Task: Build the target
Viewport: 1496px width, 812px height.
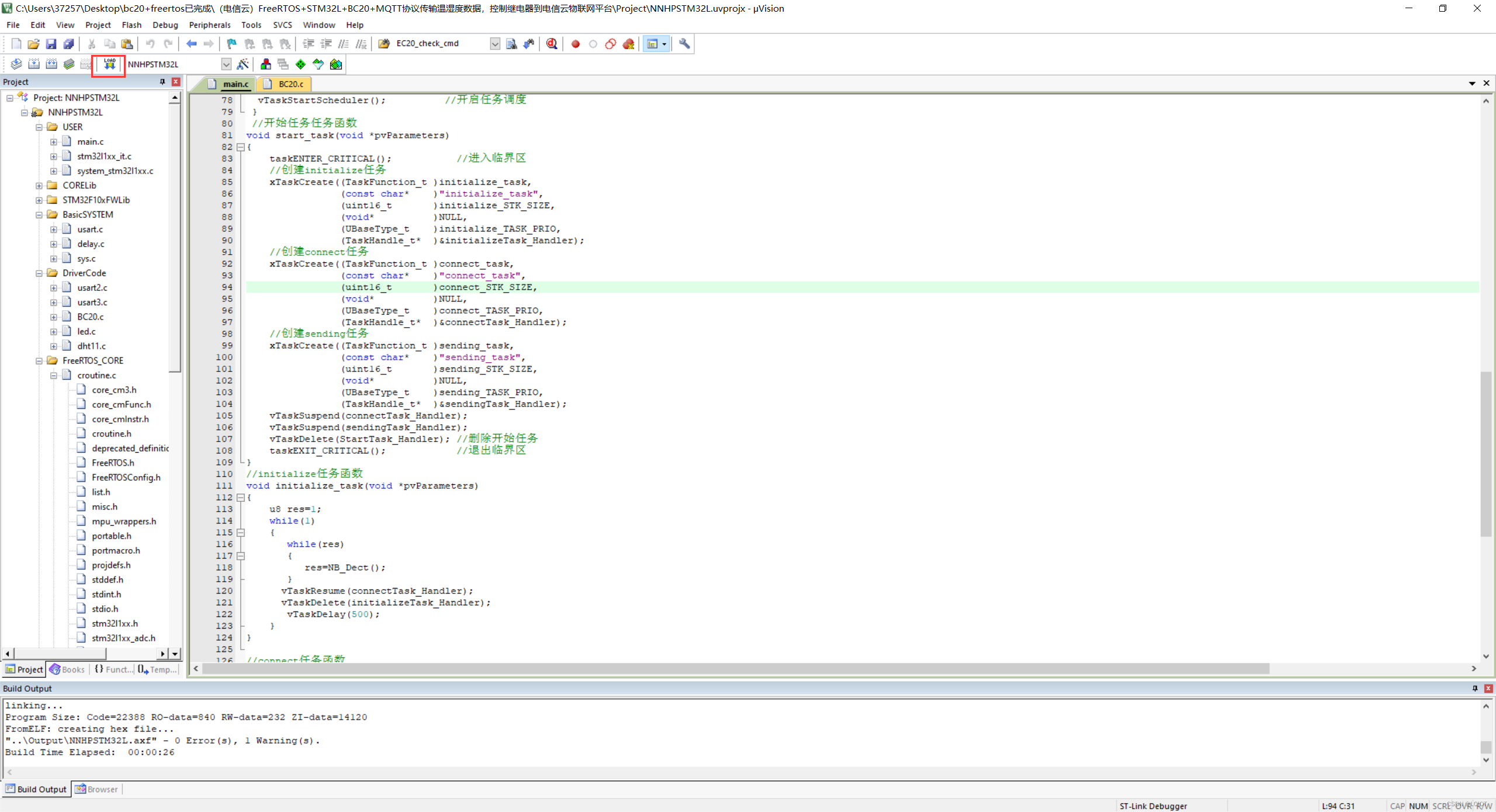Action: (x=34, y=64)
